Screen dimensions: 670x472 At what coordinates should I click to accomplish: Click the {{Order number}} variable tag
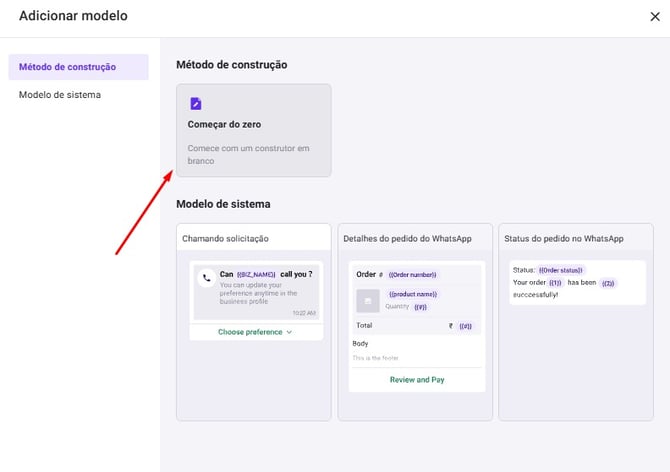pos(412,274)
